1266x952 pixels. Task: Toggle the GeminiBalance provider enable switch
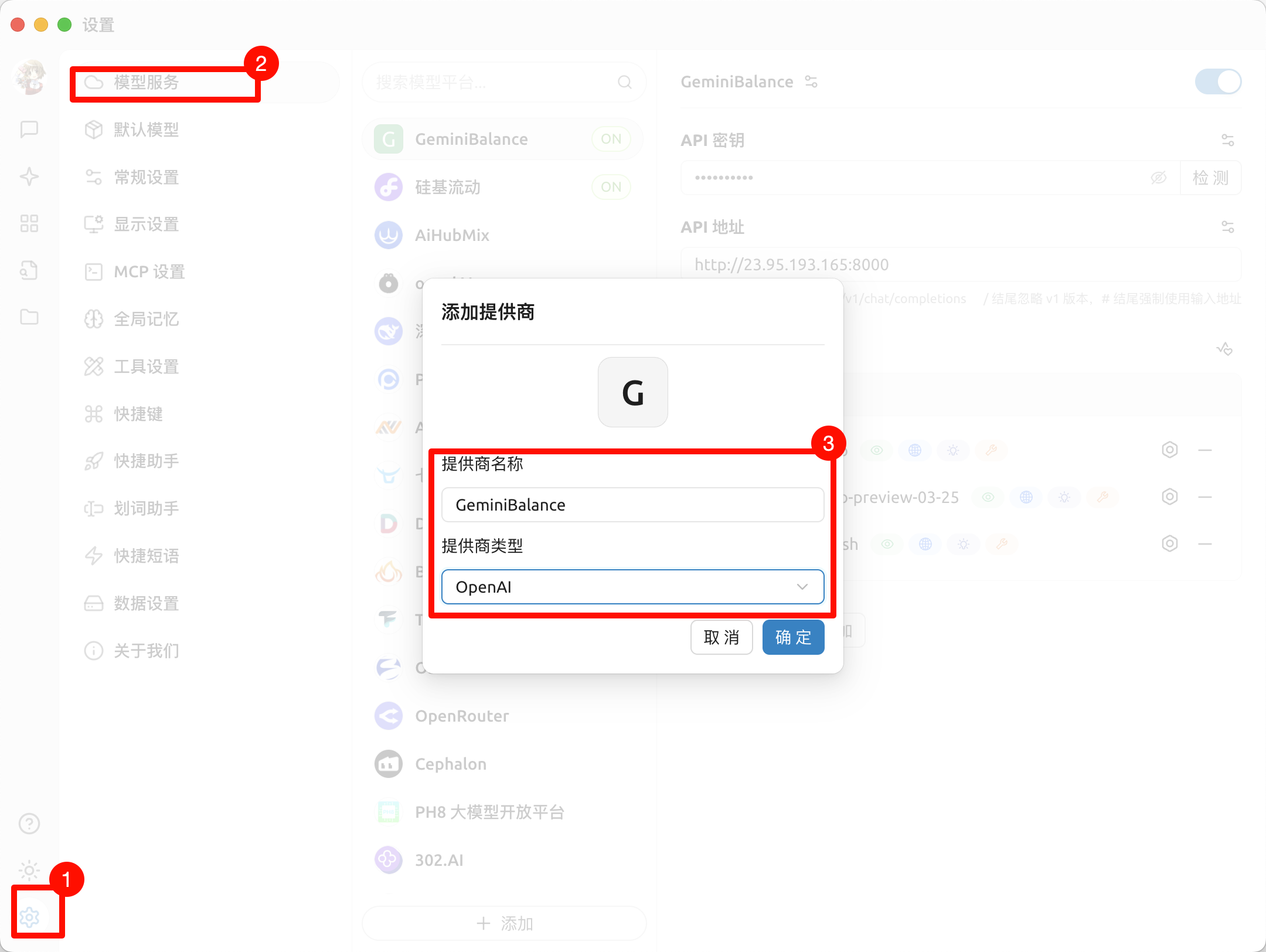pyautogui.click(x=1218, y=81)
